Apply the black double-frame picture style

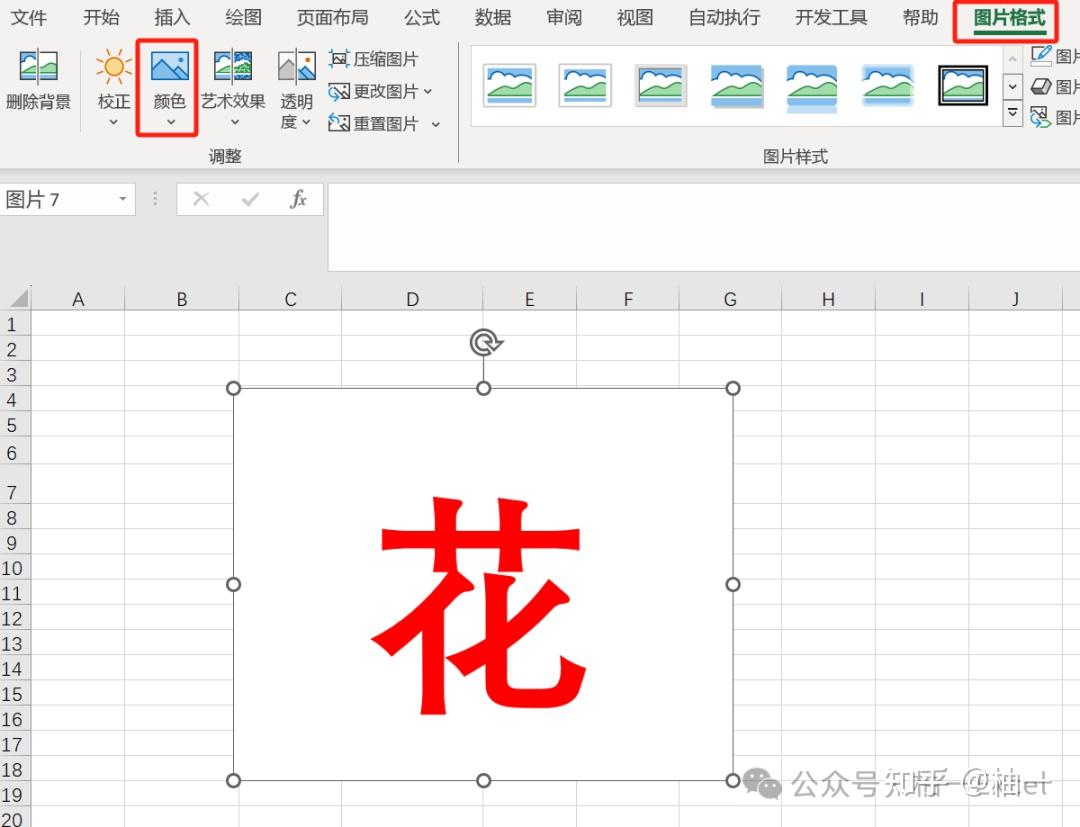pyautogui.click(x=963, y=85)
